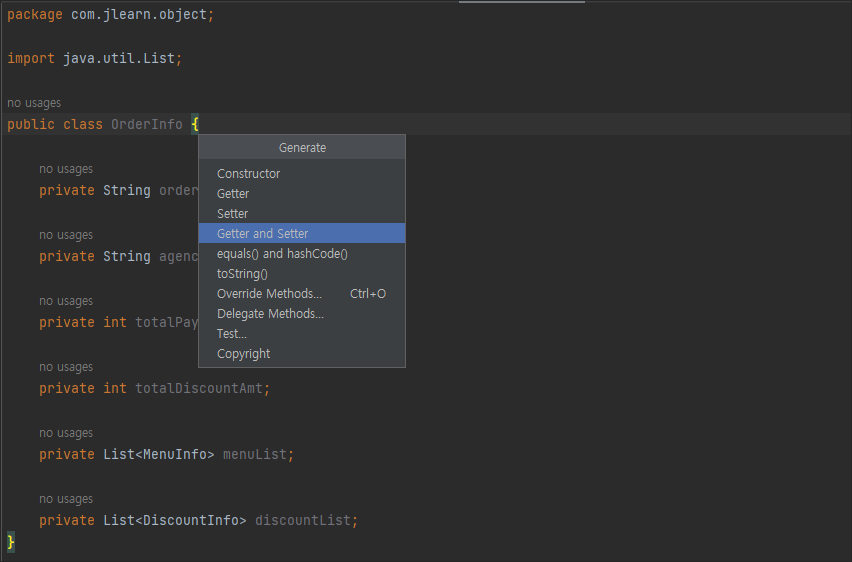Screen dimensions: 852x562
Task: Click 'no usages' hint above totalDiscountAmt
Action: tap(66, 367)
